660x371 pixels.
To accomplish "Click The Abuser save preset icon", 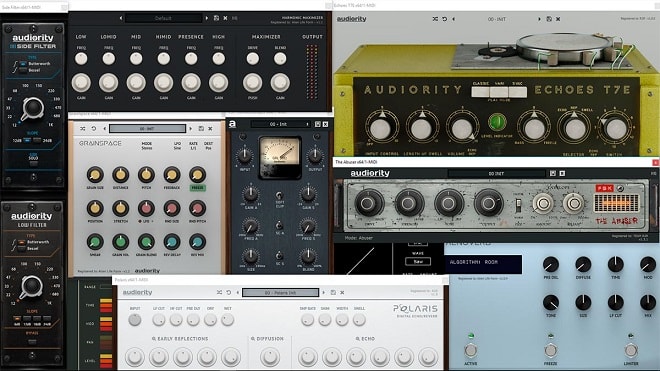I will coord(553,173).
